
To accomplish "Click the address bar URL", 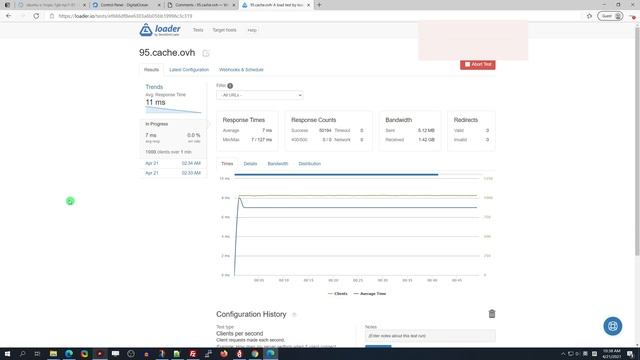I will pos(125,16).
